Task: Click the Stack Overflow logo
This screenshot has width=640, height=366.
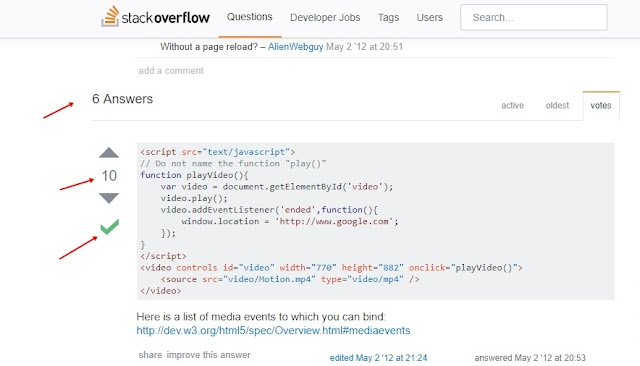Action: (x=156, y=17)
